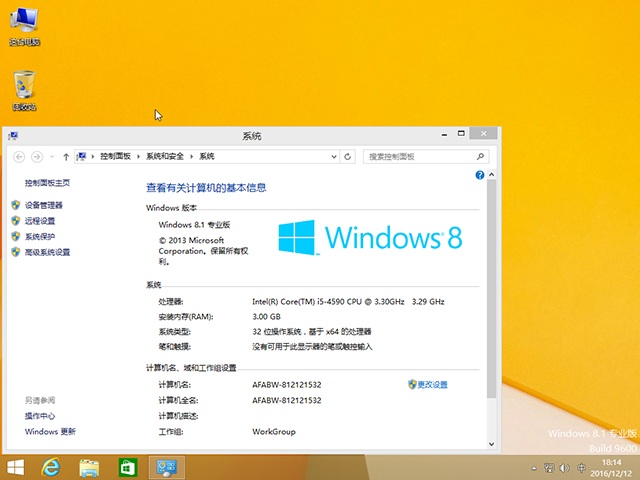Click the 系统和安全 breadcrumb
The width and height of the screenshot is (640, 480).
[165, 156]
